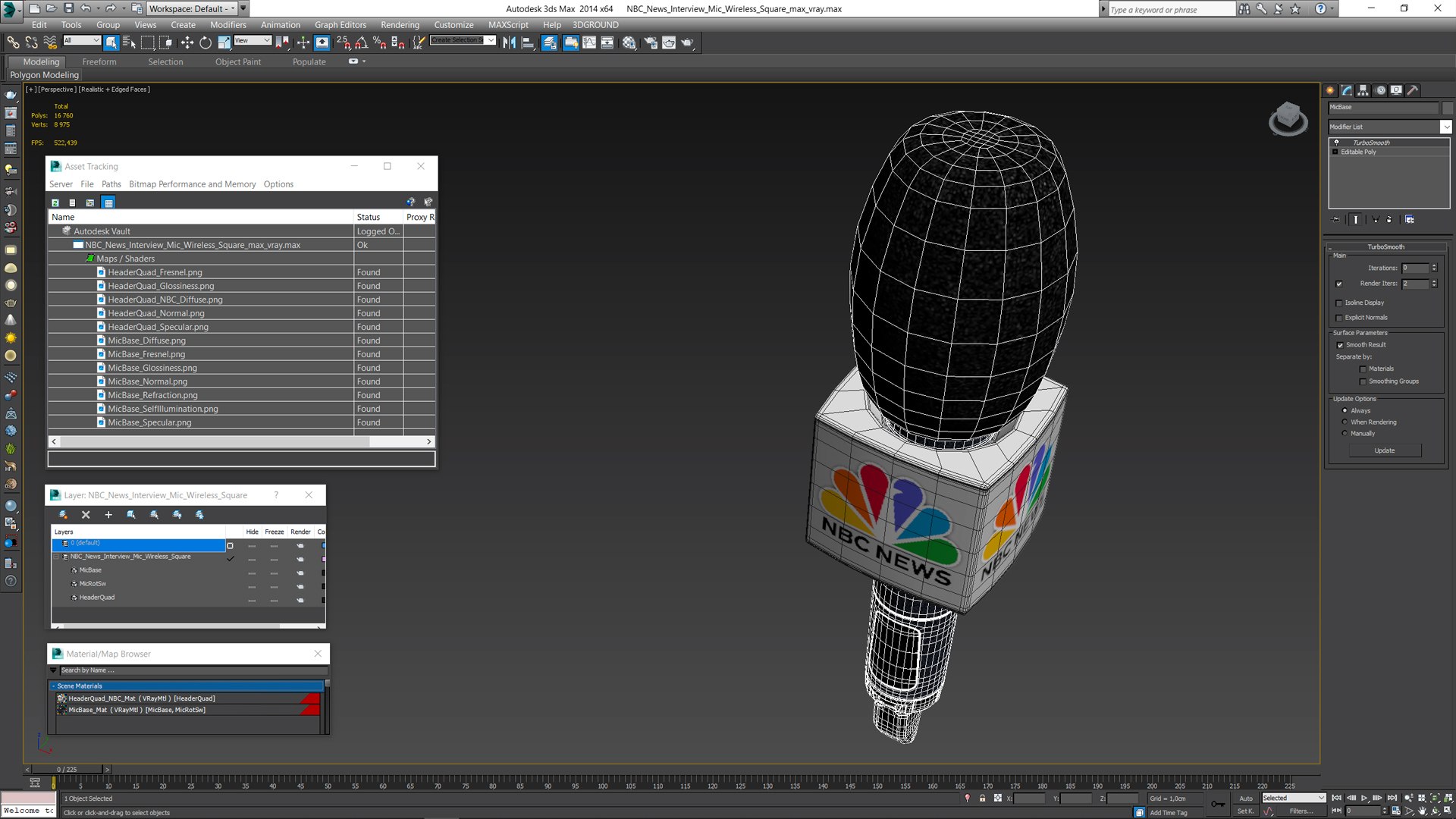The height and width of the screenshot is (819, 1456).
Task: Click Create New Layer plus icon
Action: pos(108,514)
